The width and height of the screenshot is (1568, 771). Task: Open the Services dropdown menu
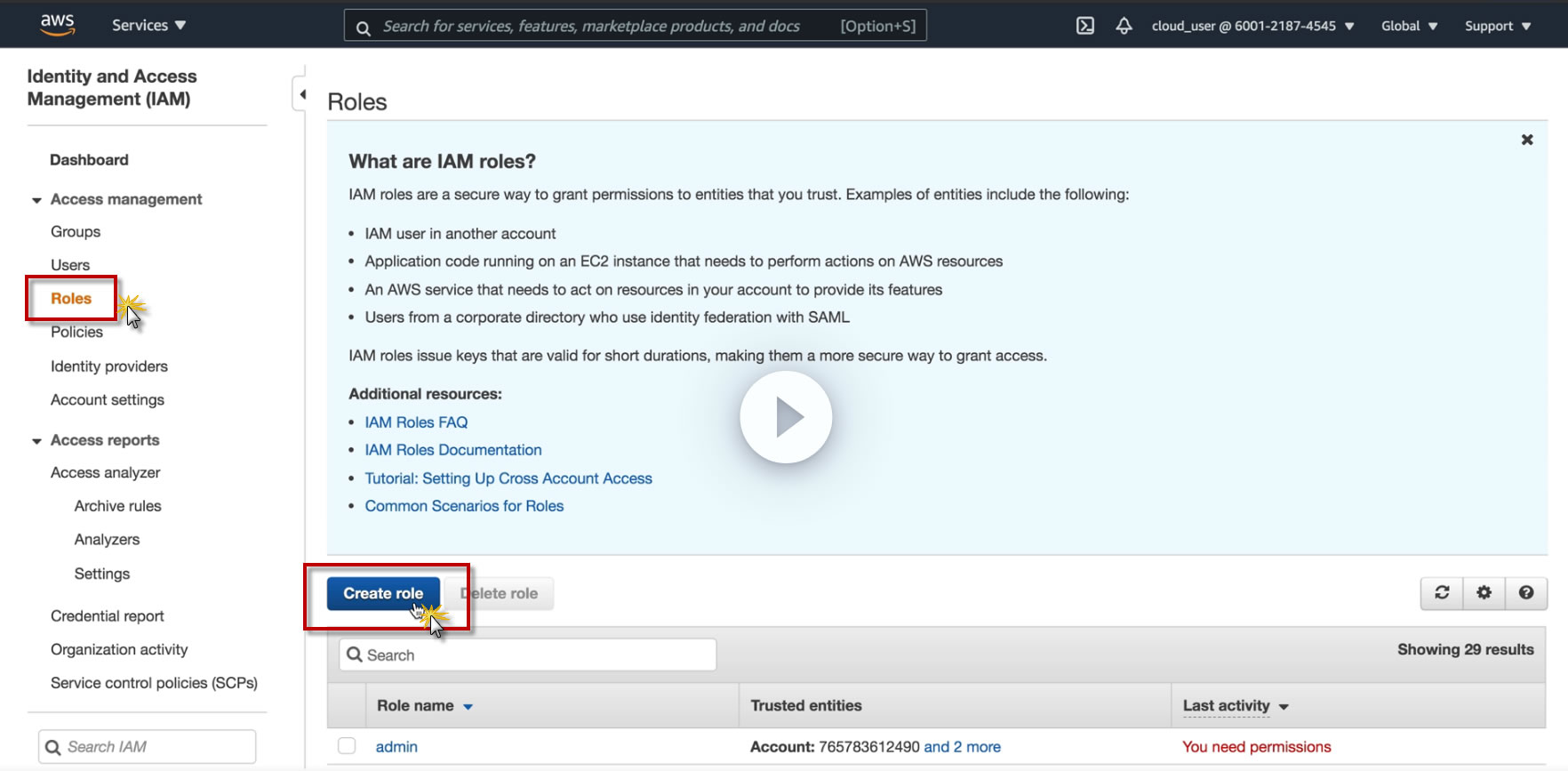click(x=148, y=26)
